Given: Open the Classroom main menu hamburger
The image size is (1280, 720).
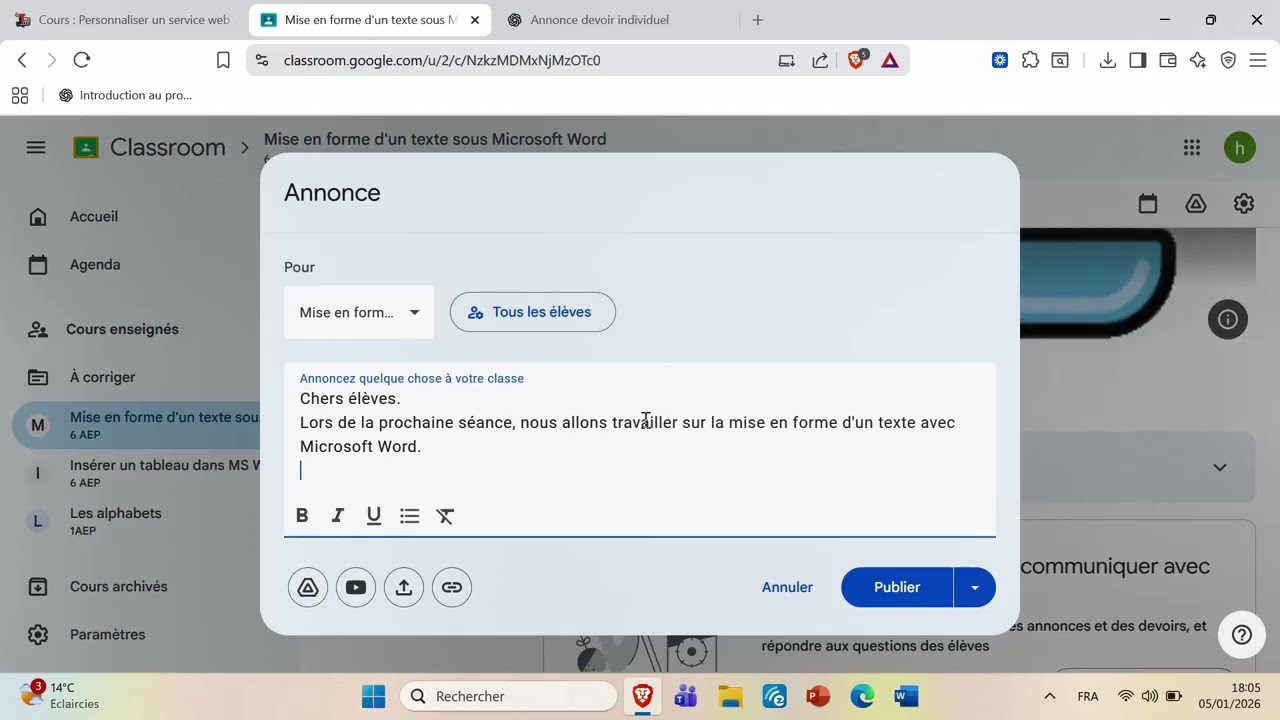Looking at the screenshot, I should pos(36,148).
